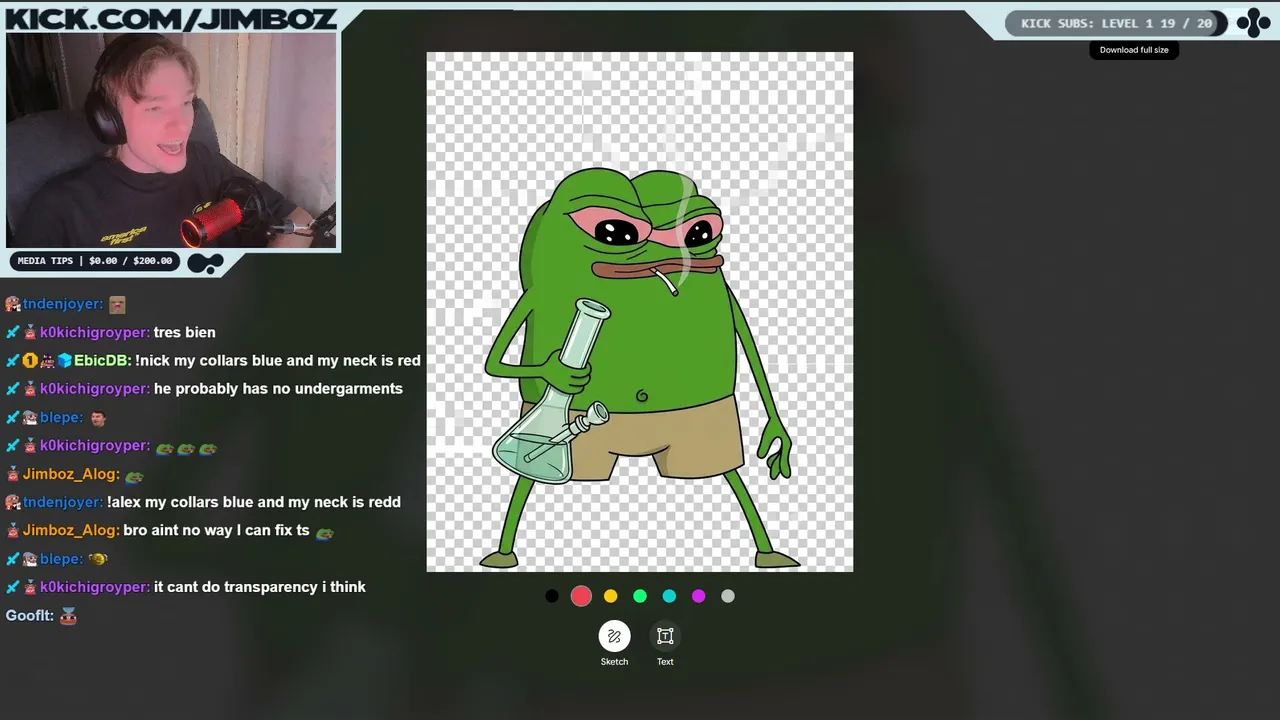Click k0kichigroyper's name beside "tres bien"
This screenshot has height=720, width=1280.
[x=95, y=332]
